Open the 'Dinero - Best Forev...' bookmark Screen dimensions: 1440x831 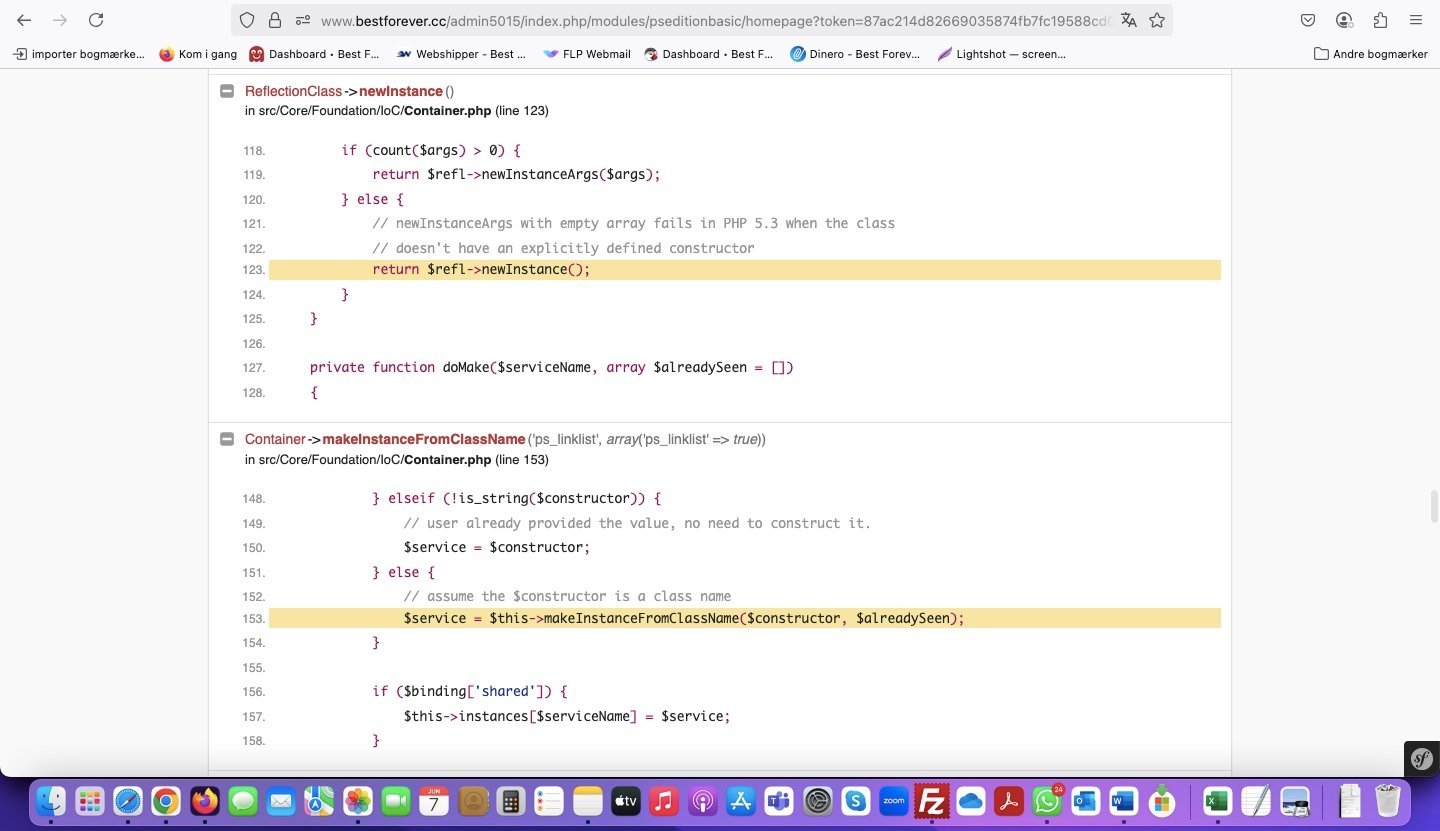click(x=855, y=54)
